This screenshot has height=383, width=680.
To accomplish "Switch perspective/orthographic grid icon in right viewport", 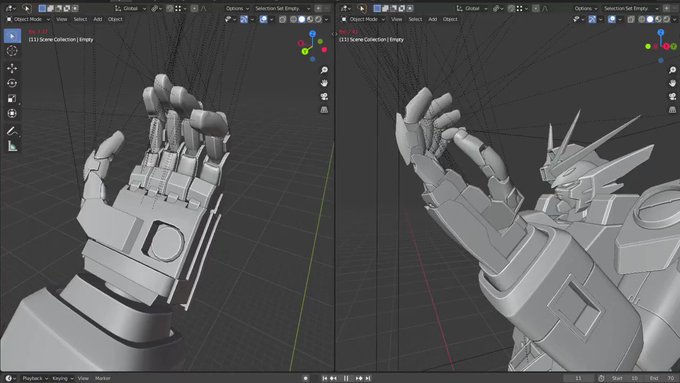I will [x=672, y=110].
